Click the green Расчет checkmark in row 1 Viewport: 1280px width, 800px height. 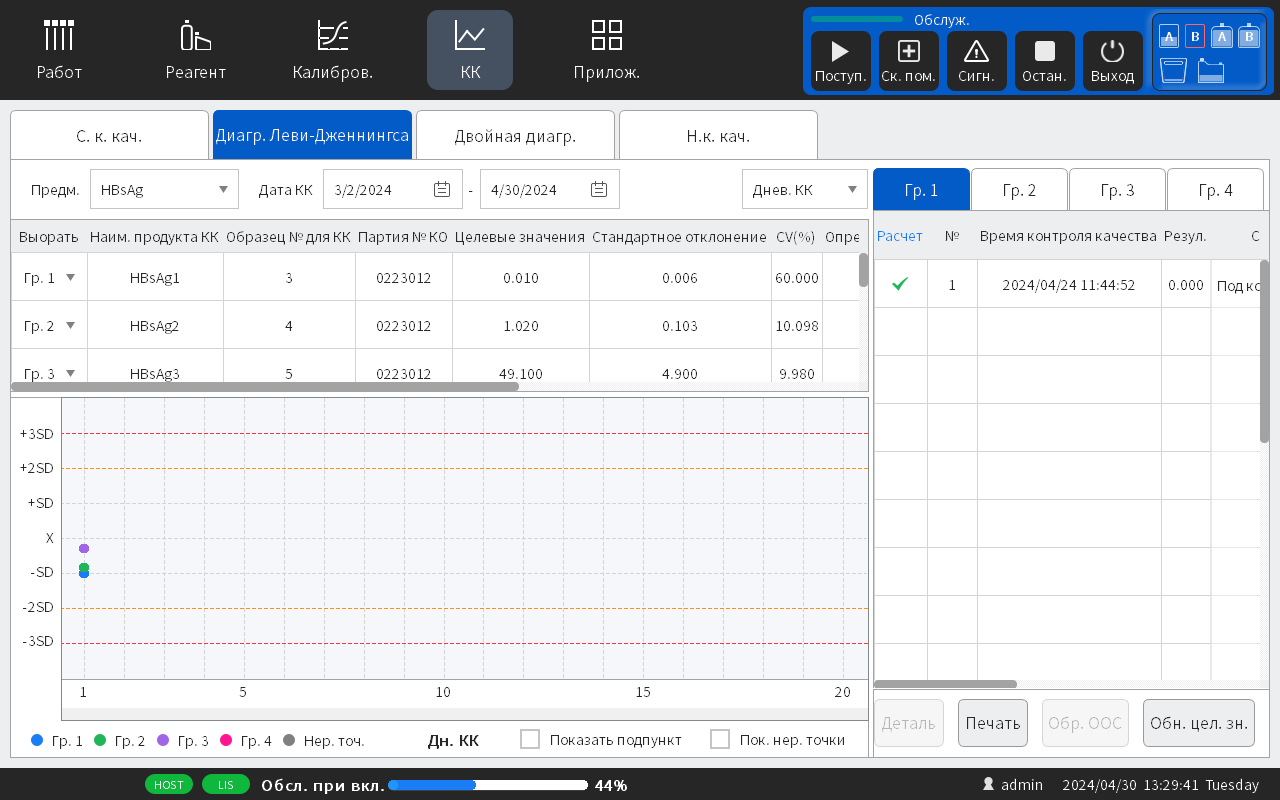[x=900, y=284]
